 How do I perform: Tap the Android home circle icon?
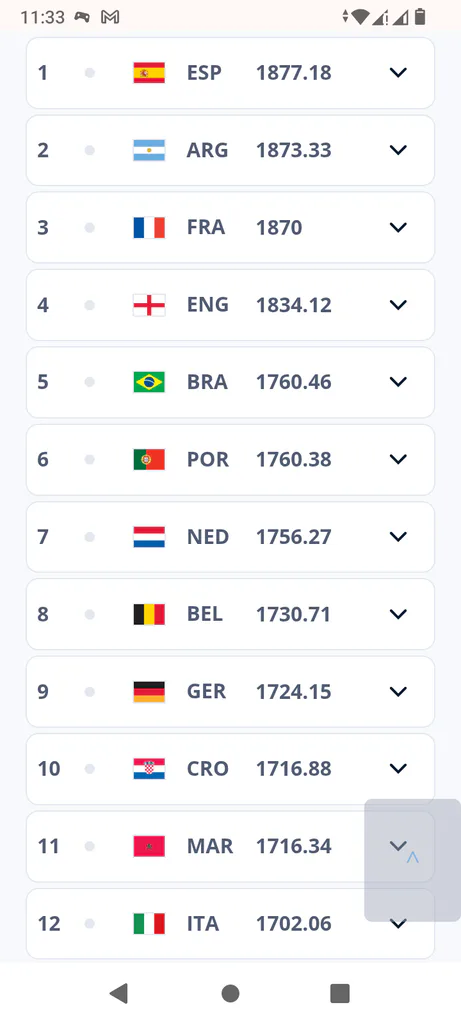230,993
